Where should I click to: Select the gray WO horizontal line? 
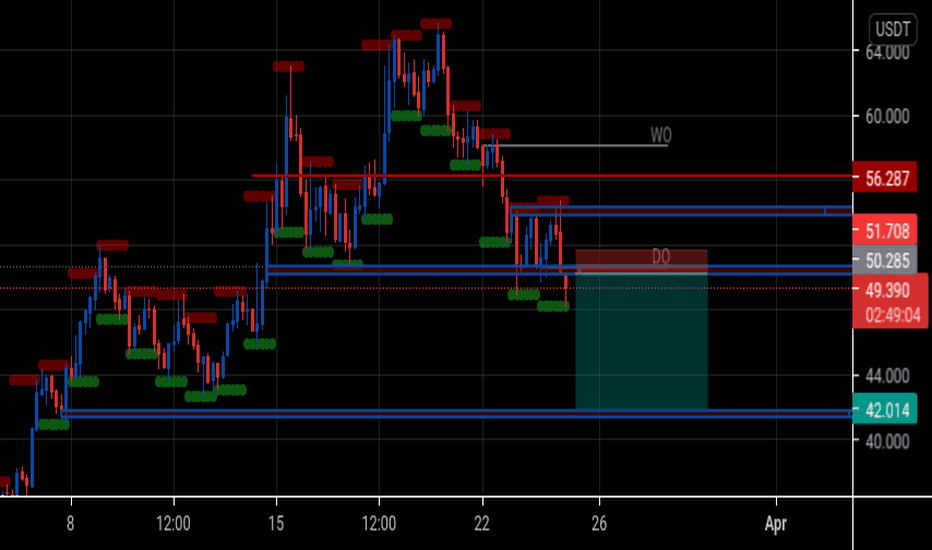pos(574,145)
